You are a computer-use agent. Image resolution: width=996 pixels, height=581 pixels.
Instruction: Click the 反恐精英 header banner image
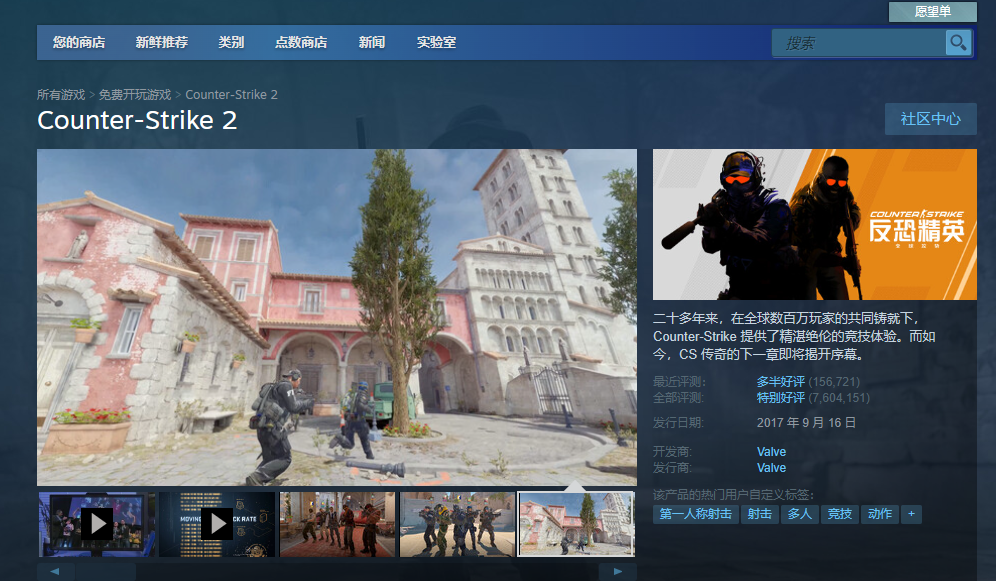click(815, 224)
